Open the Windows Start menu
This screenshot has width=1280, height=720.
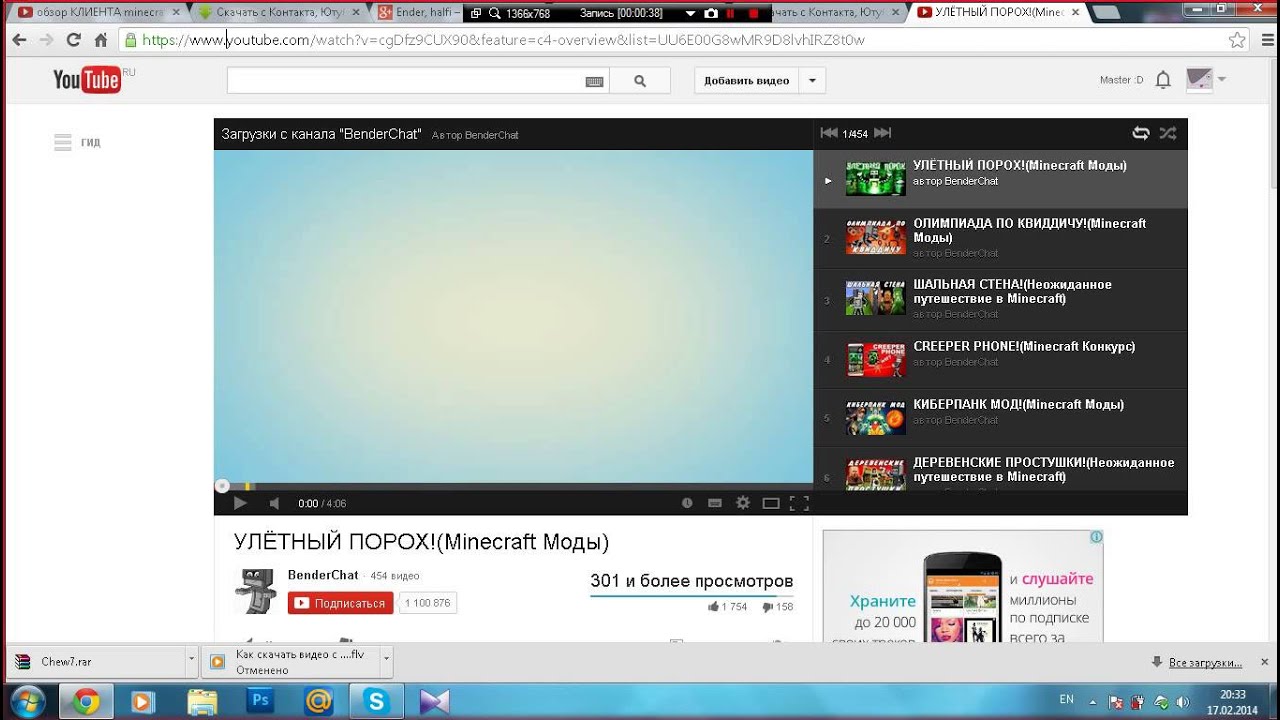pos(27,701)
